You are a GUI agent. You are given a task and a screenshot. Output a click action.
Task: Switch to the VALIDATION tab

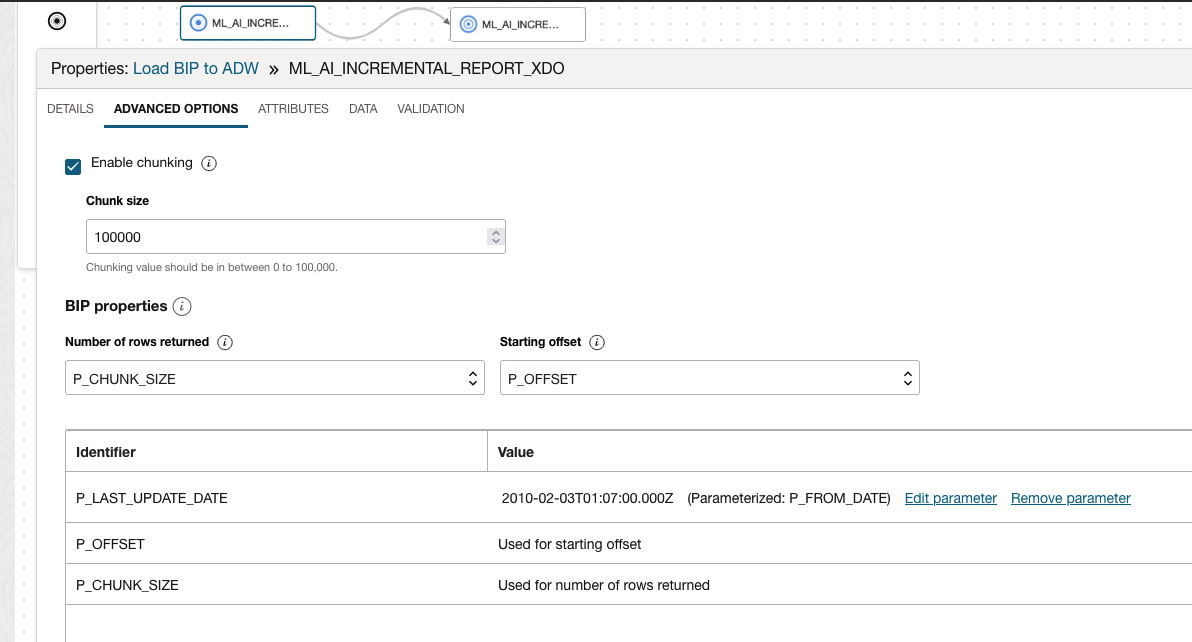(x=430, y=108)
